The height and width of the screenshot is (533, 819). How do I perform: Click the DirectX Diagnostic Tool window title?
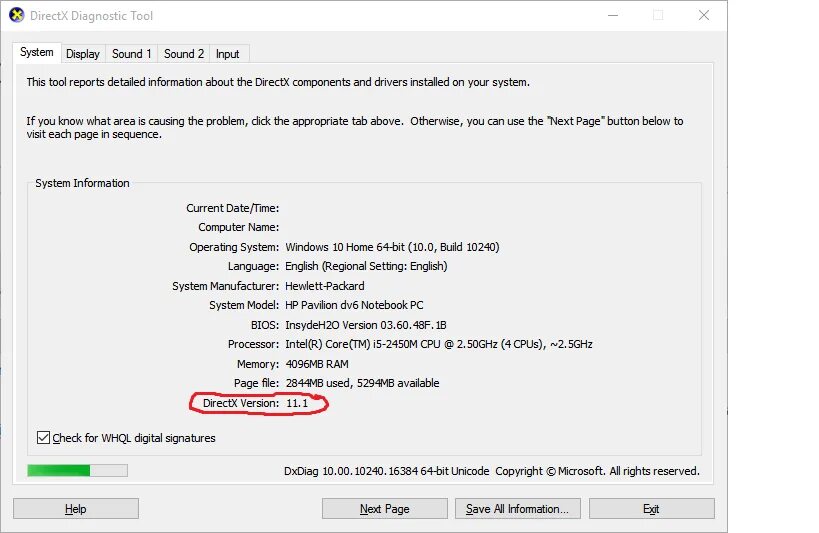[x=91, y=16]
